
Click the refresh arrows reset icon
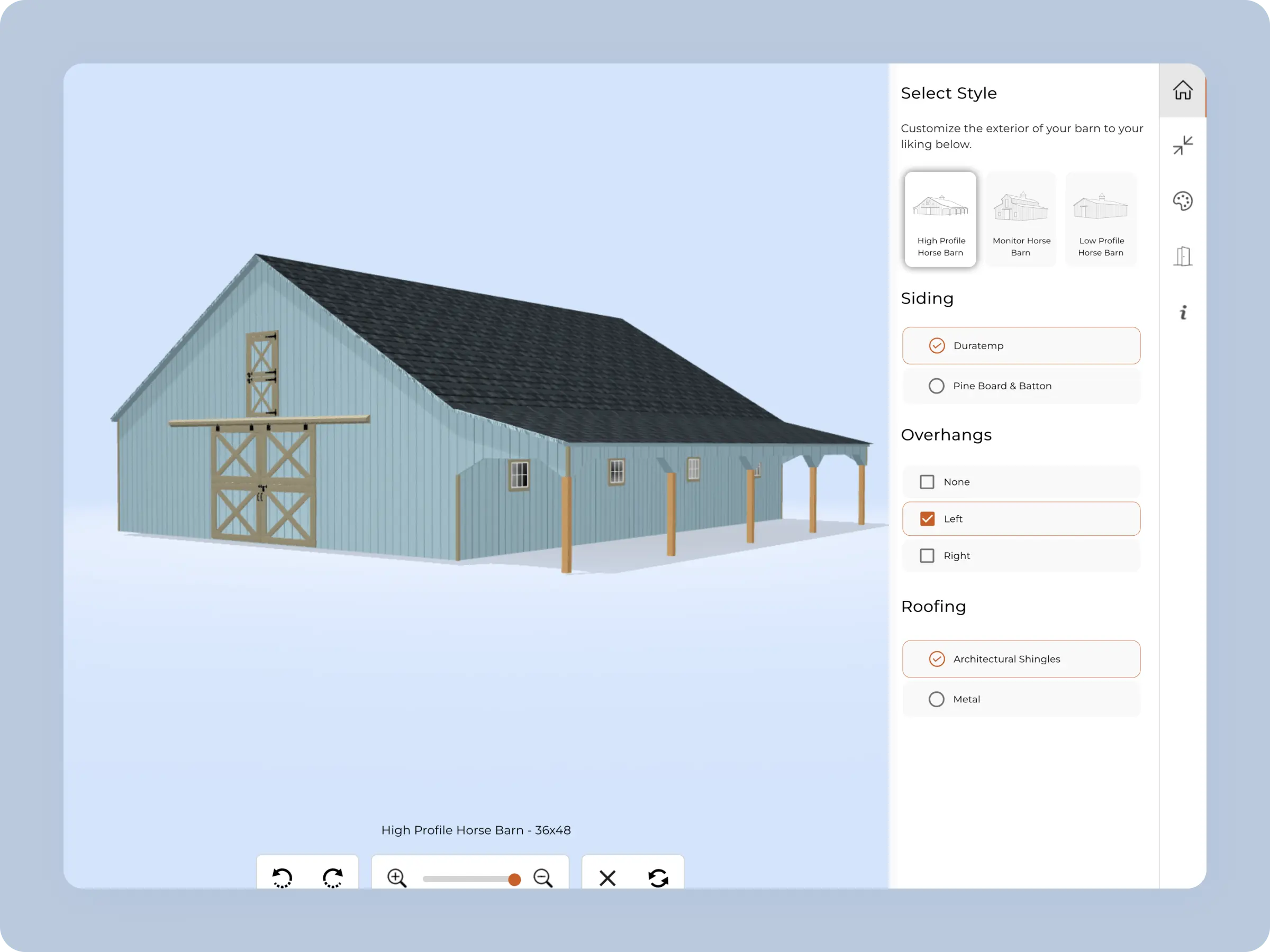[x=658, y=878]
